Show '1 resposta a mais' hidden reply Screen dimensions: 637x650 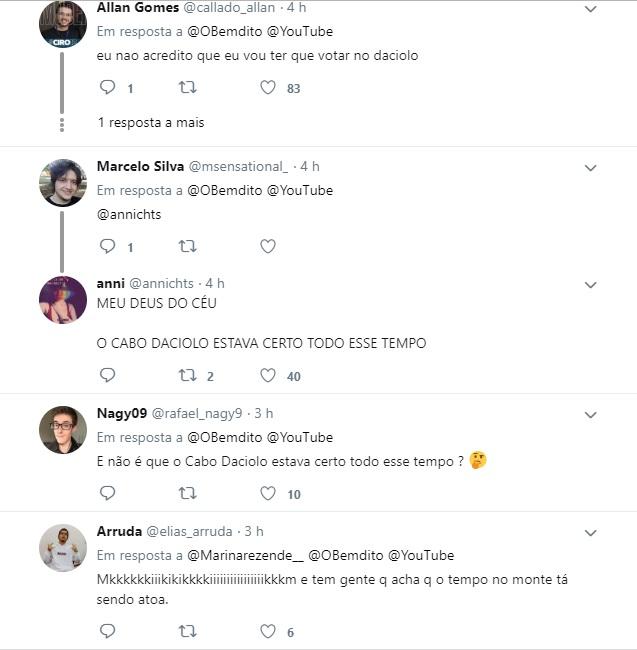click(150, 123)
